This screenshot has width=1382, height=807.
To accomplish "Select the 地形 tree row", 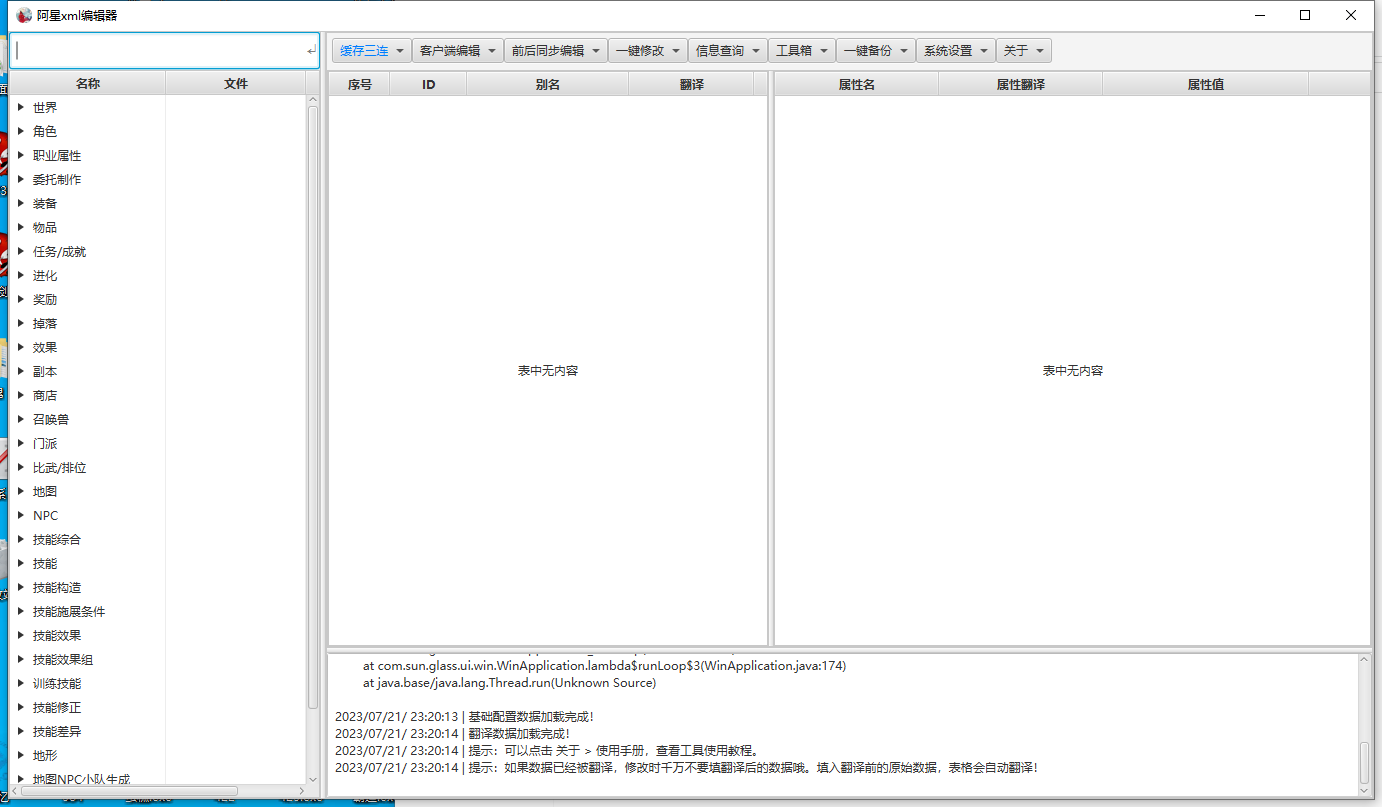I will 158,755.
